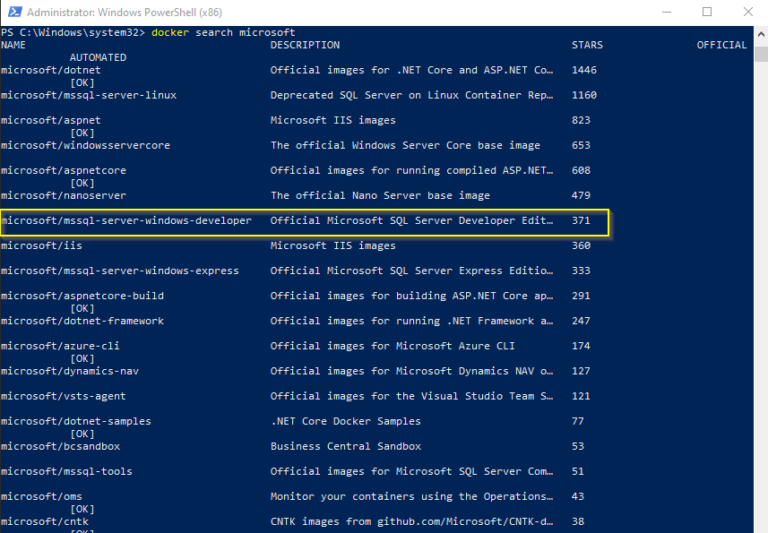Click the 1446 star count for dotnet
The image size is (768, 533).
tap(584, 70)
